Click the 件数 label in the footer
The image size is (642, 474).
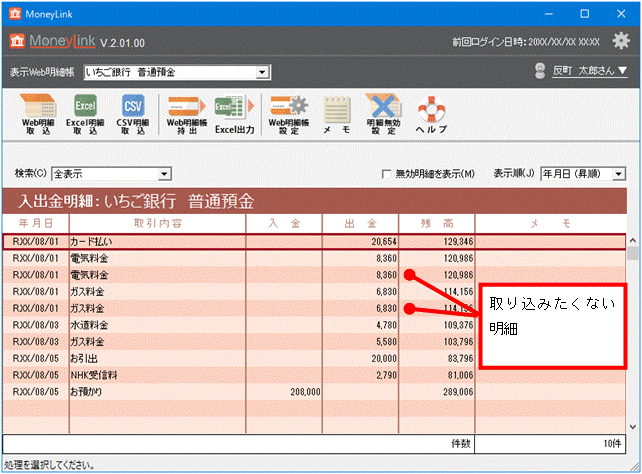[461, 443]
